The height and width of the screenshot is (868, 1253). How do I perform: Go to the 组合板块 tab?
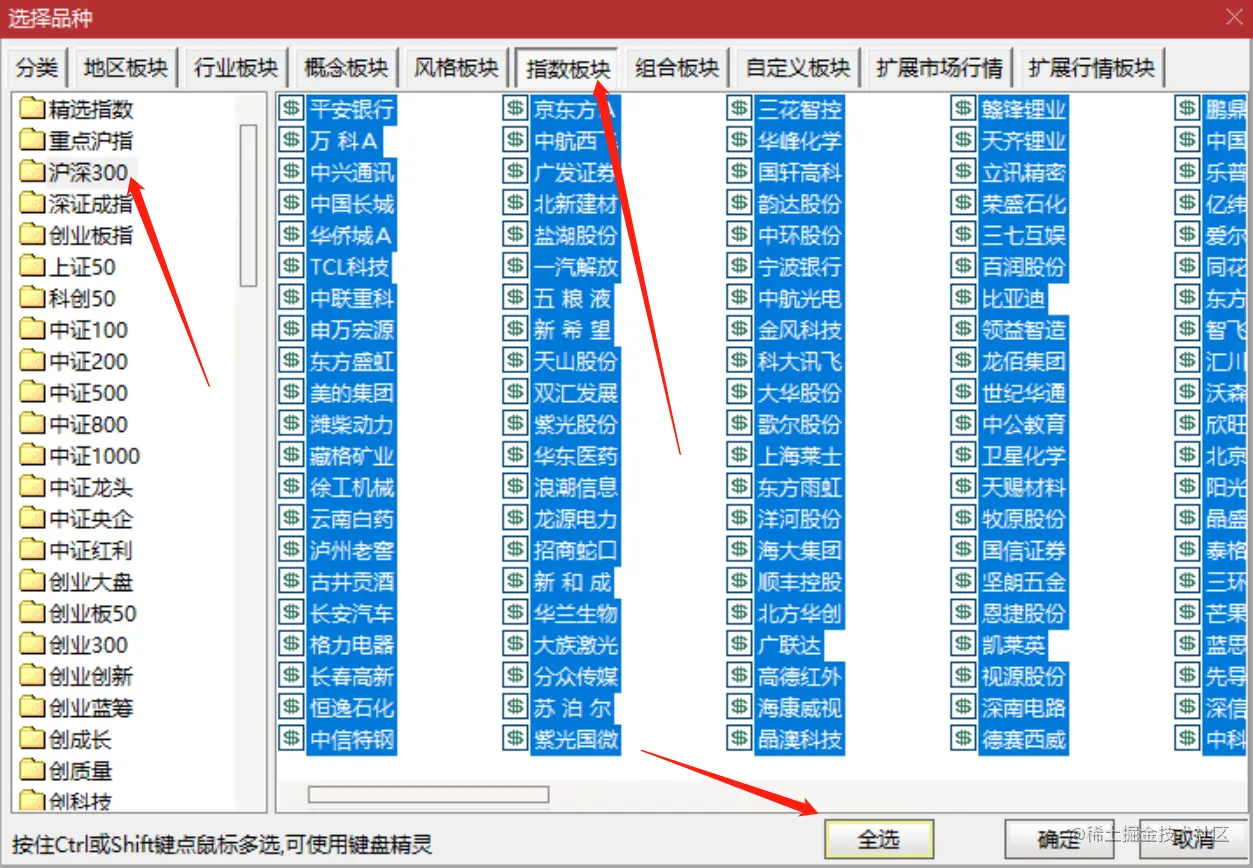coord(677,68)
